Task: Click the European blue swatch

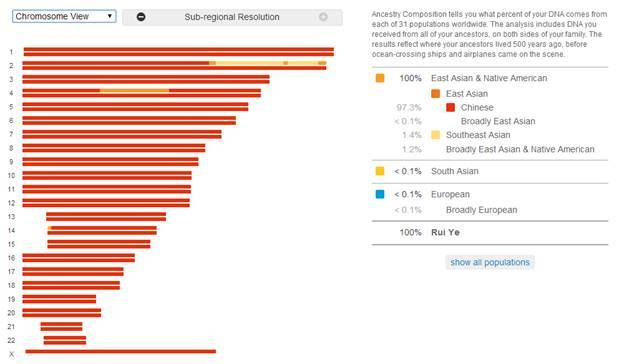Action: point(380,194)
